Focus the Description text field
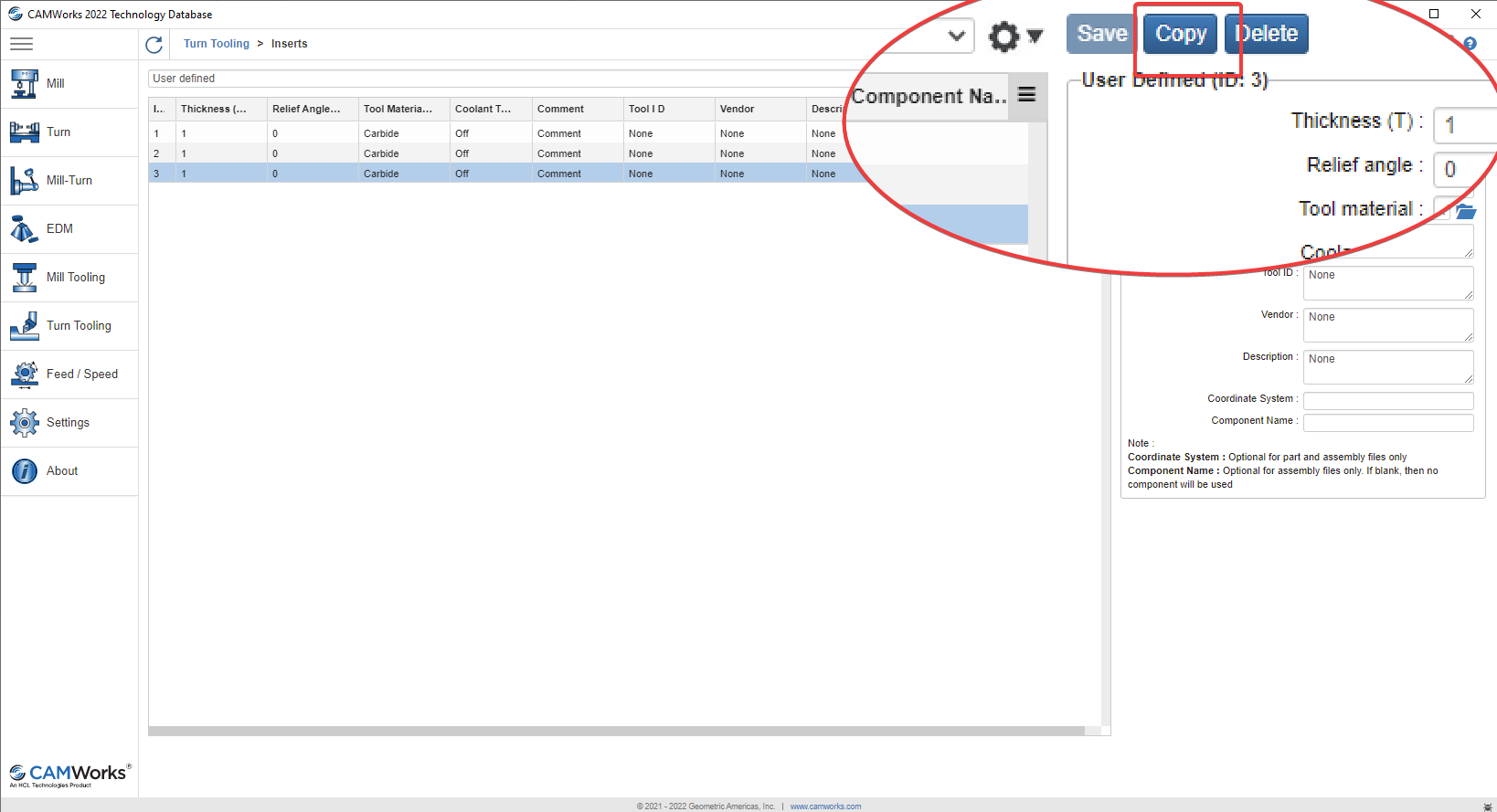This screenshot has width=1497, height=812. pyautogui.click(x=1388, y=367)
